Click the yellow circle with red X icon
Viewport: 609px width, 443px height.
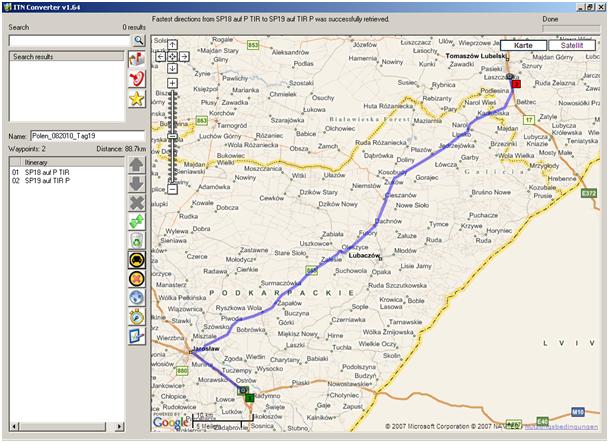point(137,279)
